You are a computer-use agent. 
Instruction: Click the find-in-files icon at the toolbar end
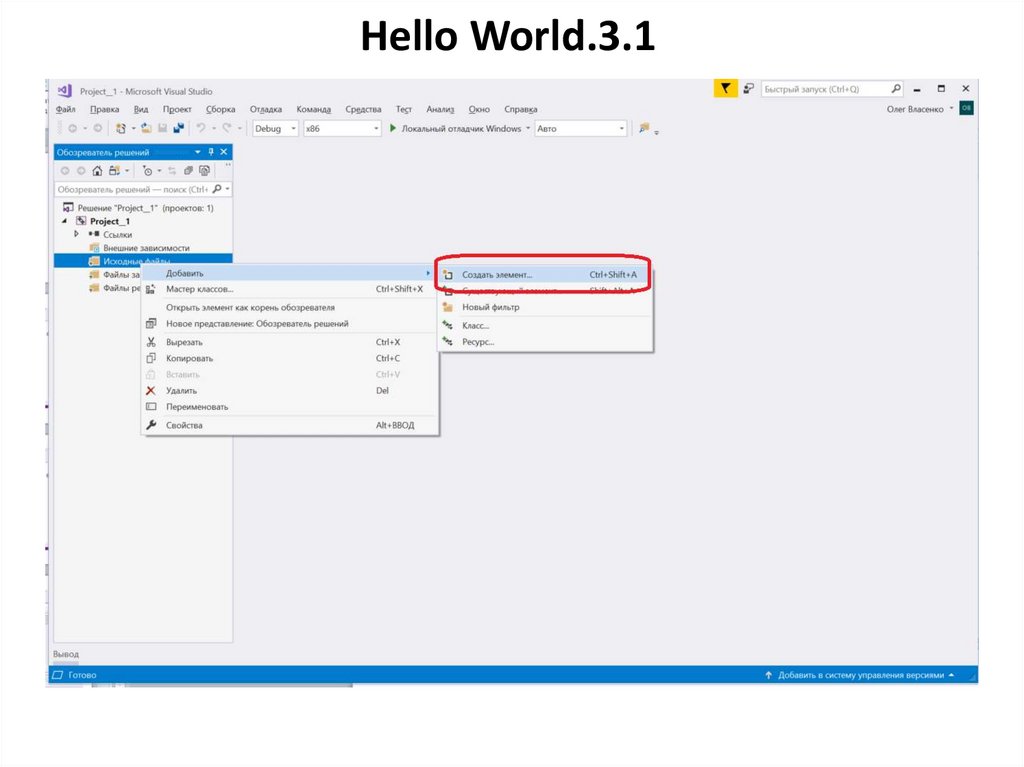click(x=645, y=129)
